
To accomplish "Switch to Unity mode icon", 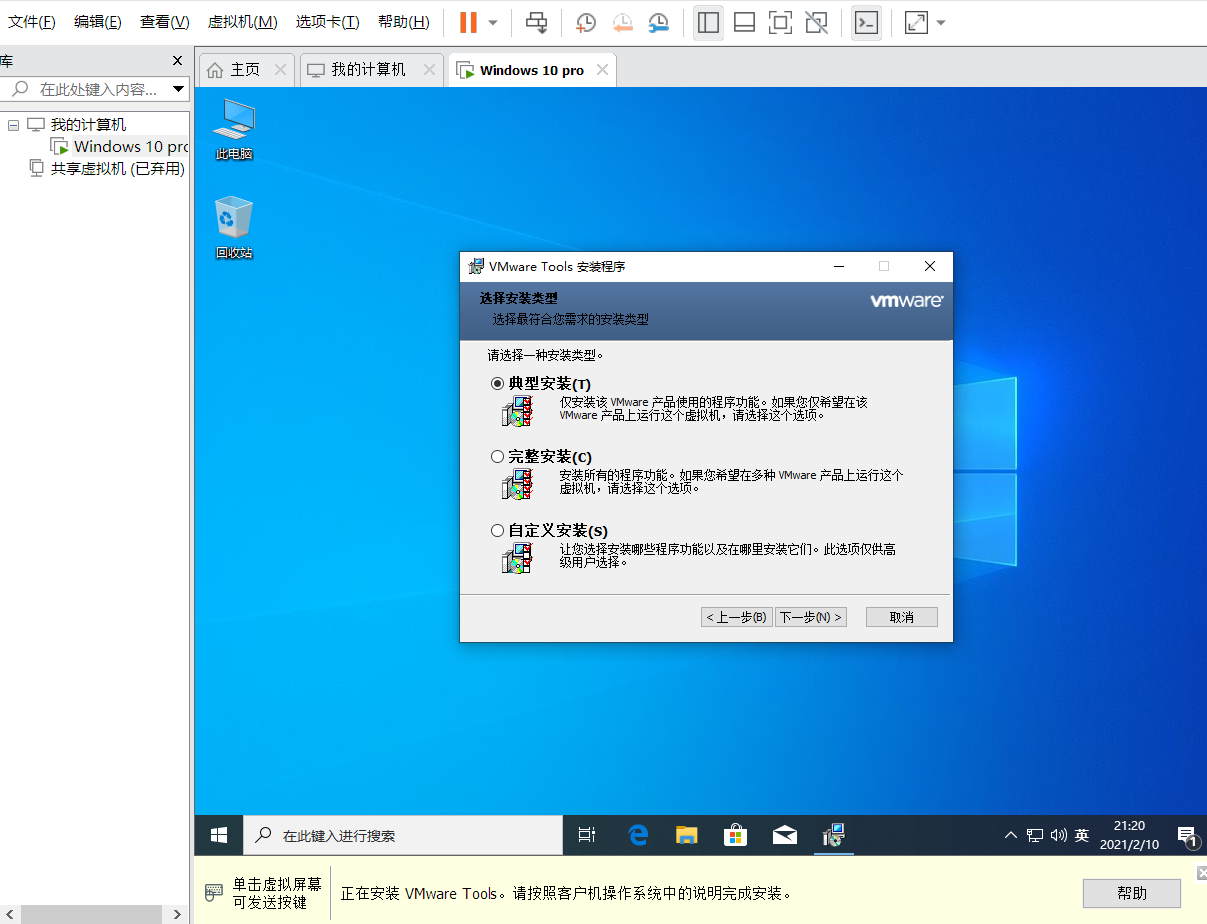I will [816, 22].
